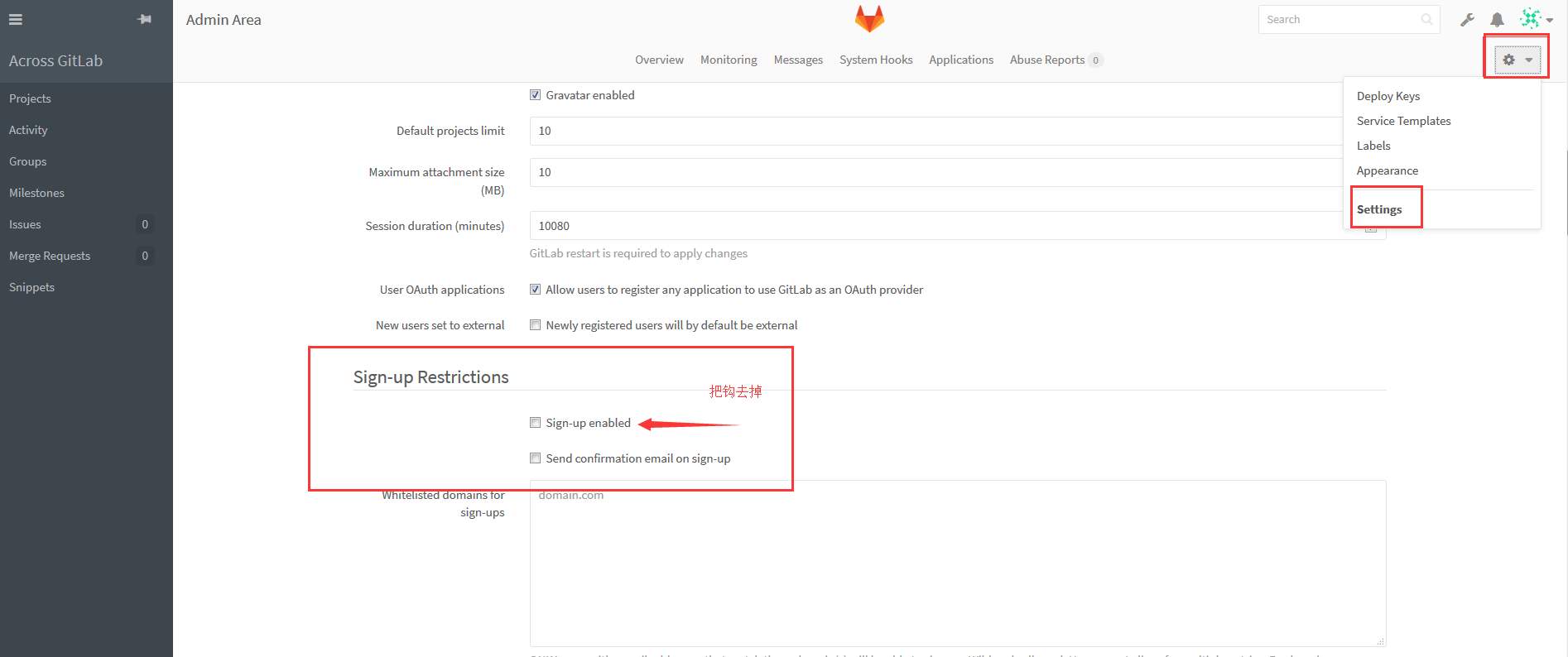Image resolution: width=1568 pixels, height=657 pixels.
Task: Switch to the Overview tab
Action: point(659,60)
